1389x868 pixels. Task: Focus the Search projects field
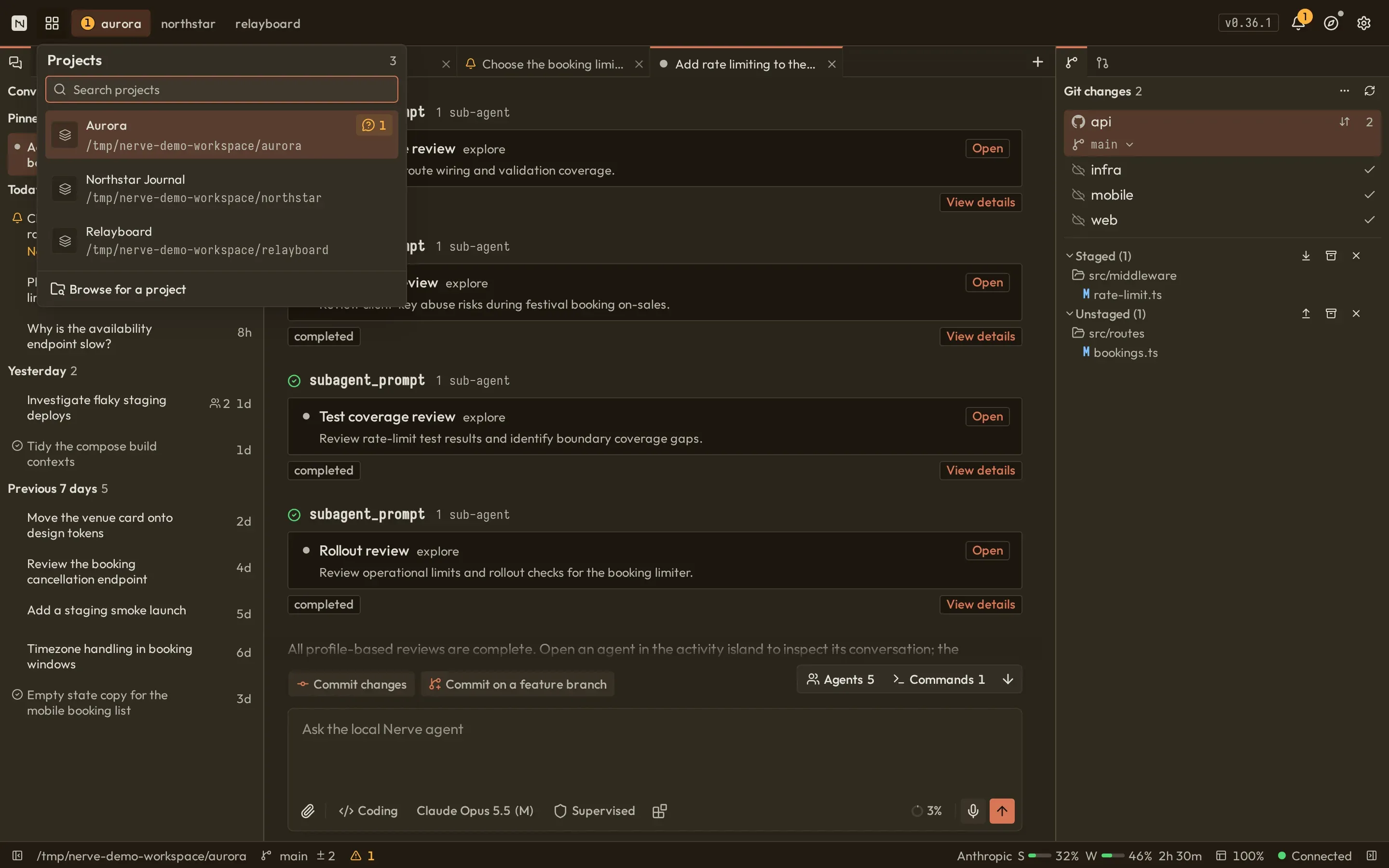(x=221, y=90)
